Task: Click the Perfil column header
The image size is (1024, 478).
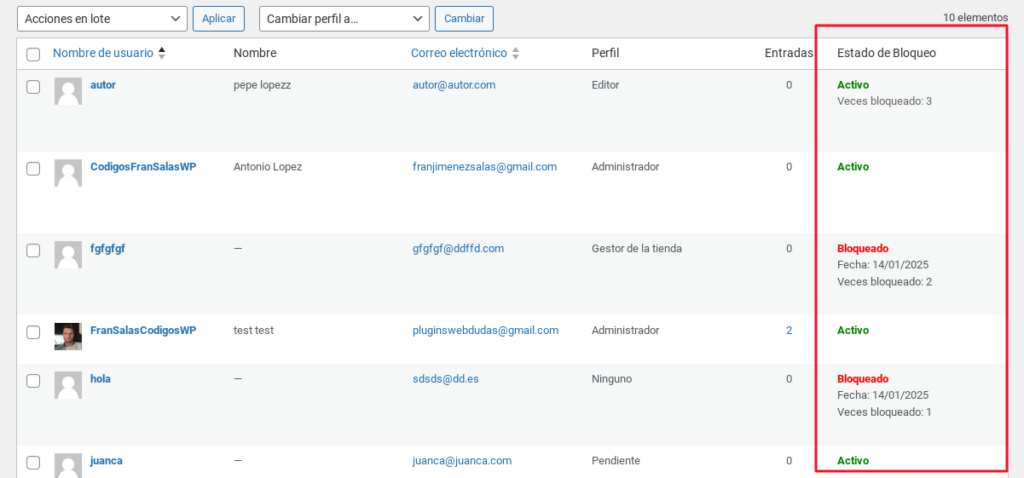Action: [605, 53]
